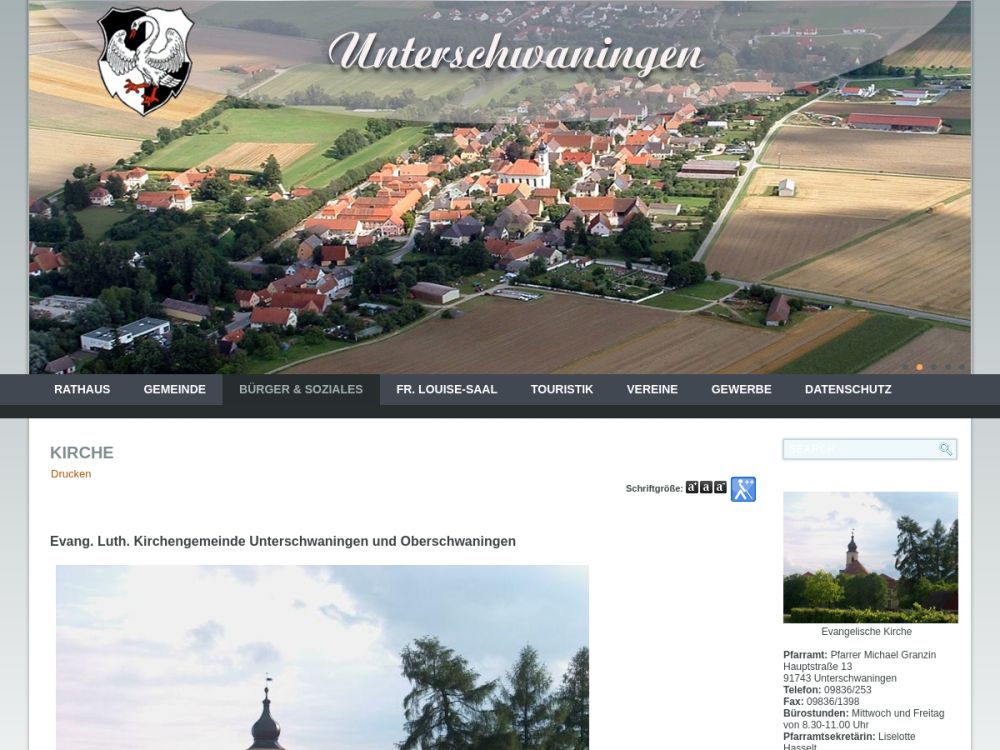Expand the Bürger & Soziales menu
The image size is (1000, 750).
tap(301, 389)
